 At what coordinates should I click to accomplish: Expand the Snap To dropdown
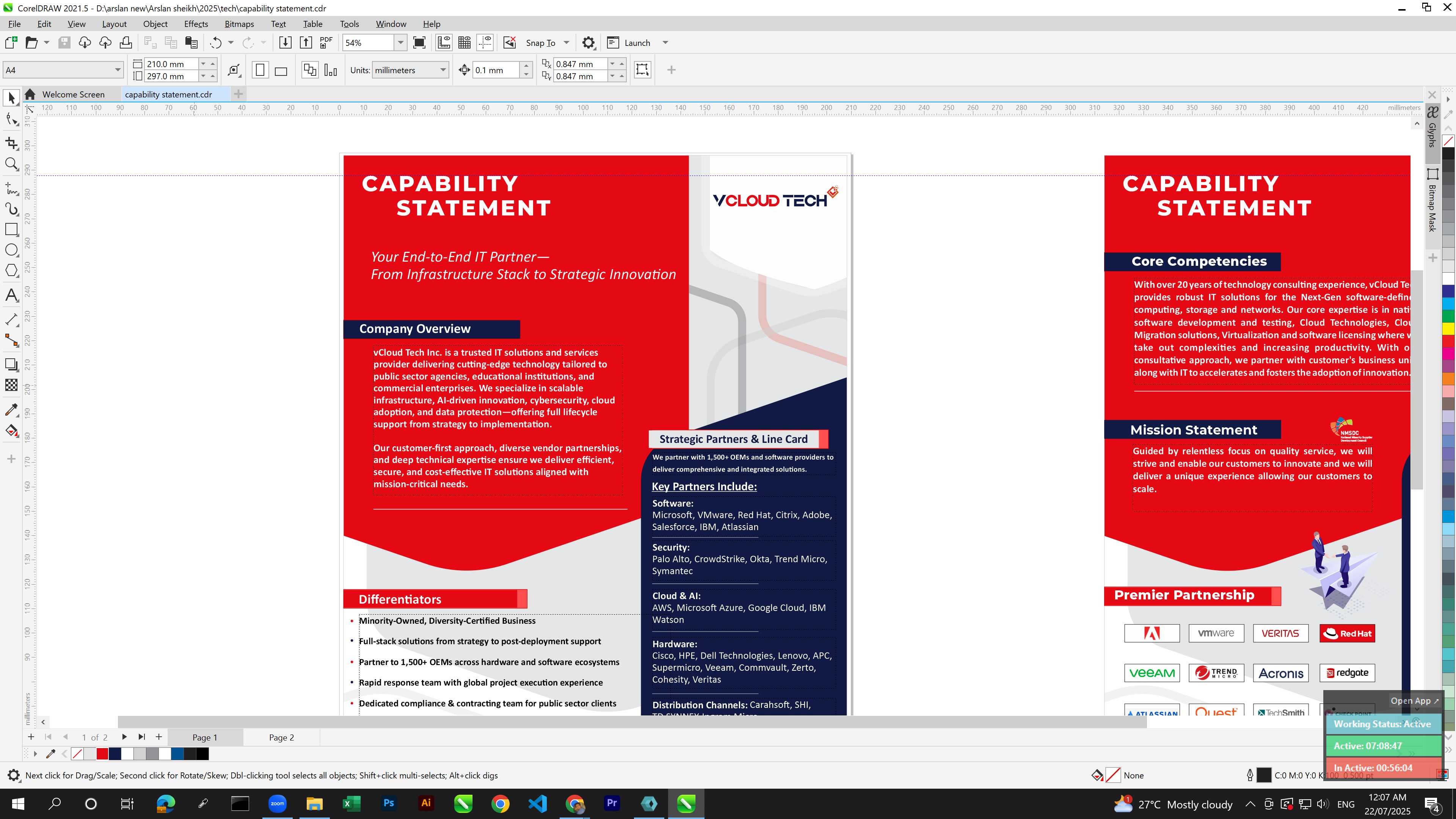tap(566, 42)
